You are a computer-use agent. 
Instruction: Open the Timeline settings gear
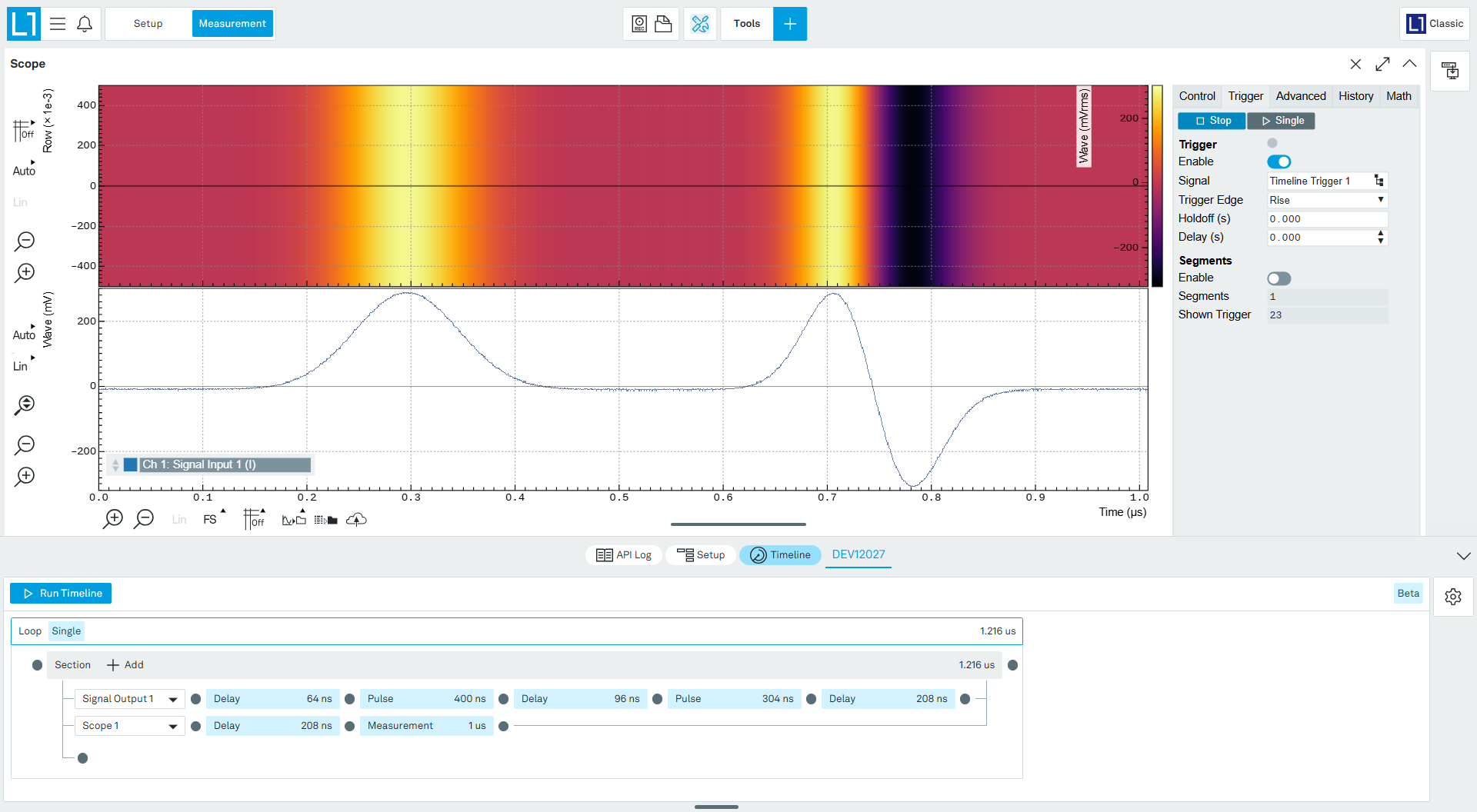(1452, 597)
